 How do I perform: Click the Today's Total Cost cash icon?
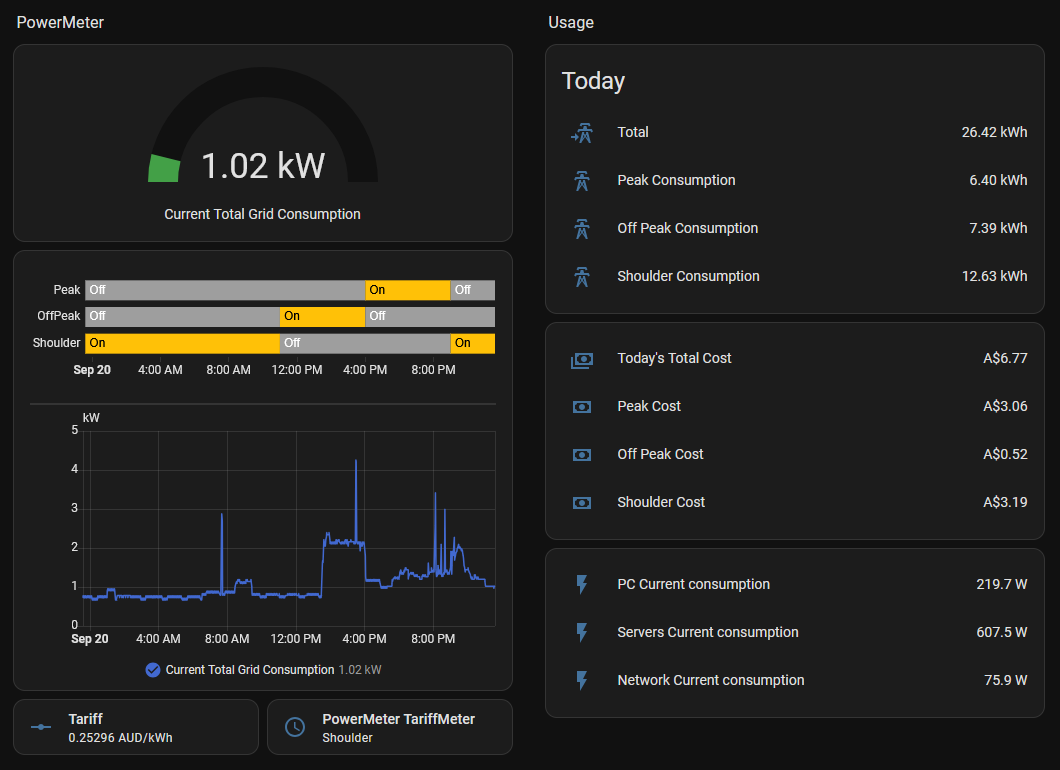click(x=581, y=359)
